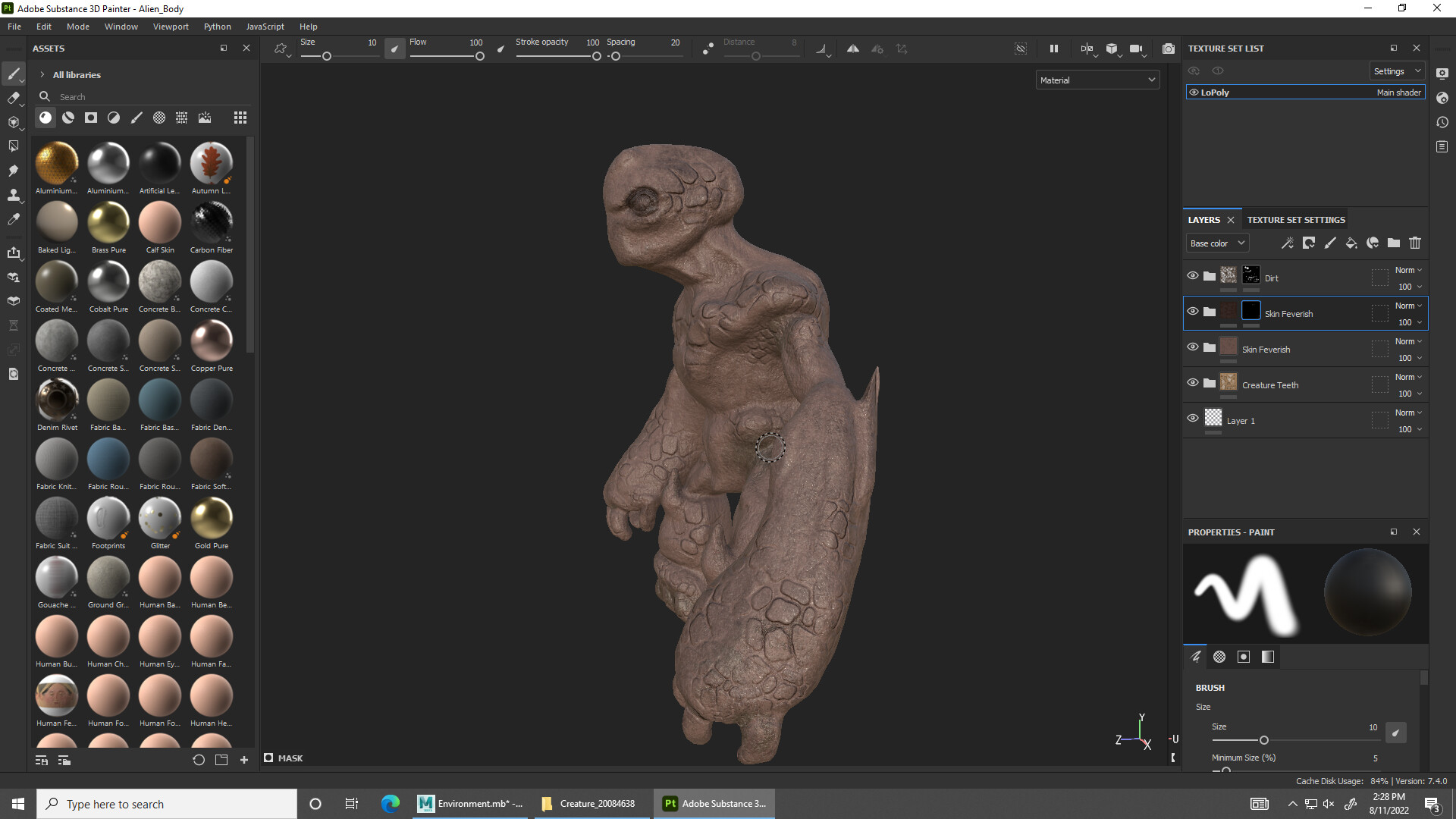
Task: Select the Eraser tool
Action: click(x=14, y=98)
